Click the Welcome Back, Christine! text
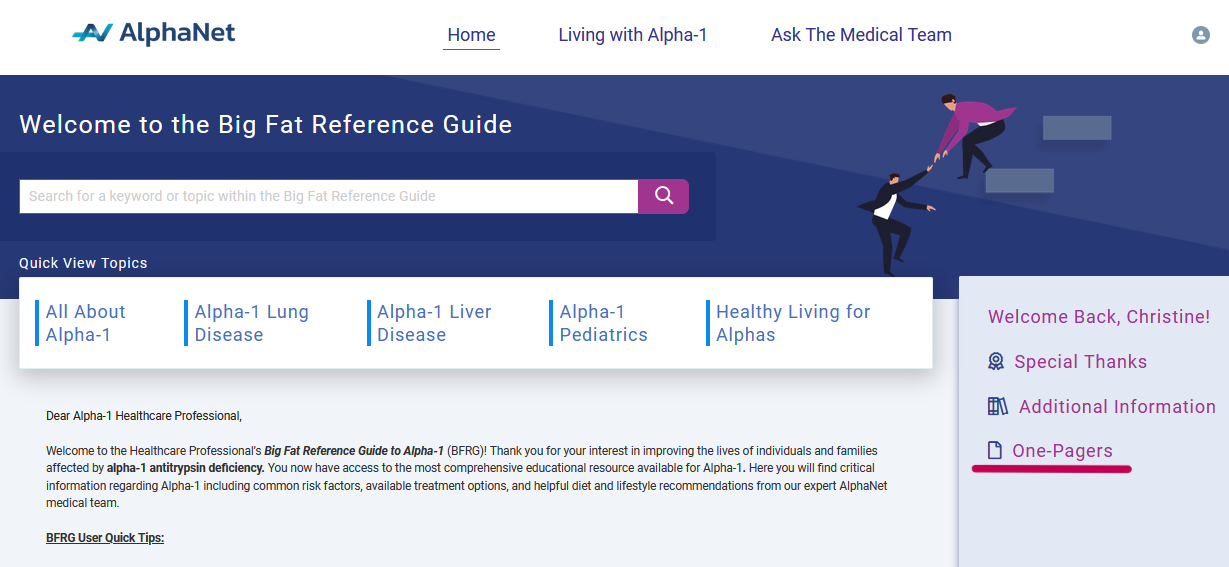 tap(1099, 317)
